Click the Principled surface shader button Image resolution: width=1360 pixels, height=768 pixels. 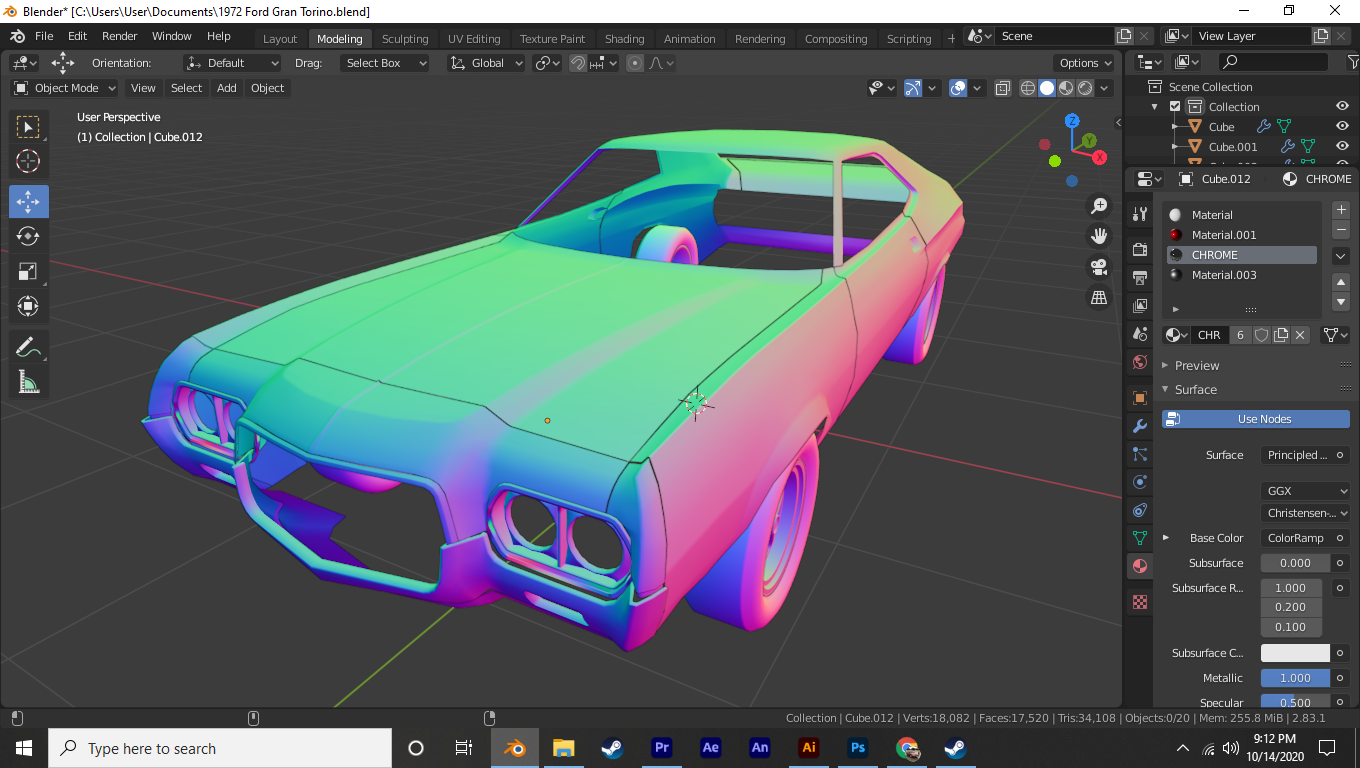point(1296,455)
